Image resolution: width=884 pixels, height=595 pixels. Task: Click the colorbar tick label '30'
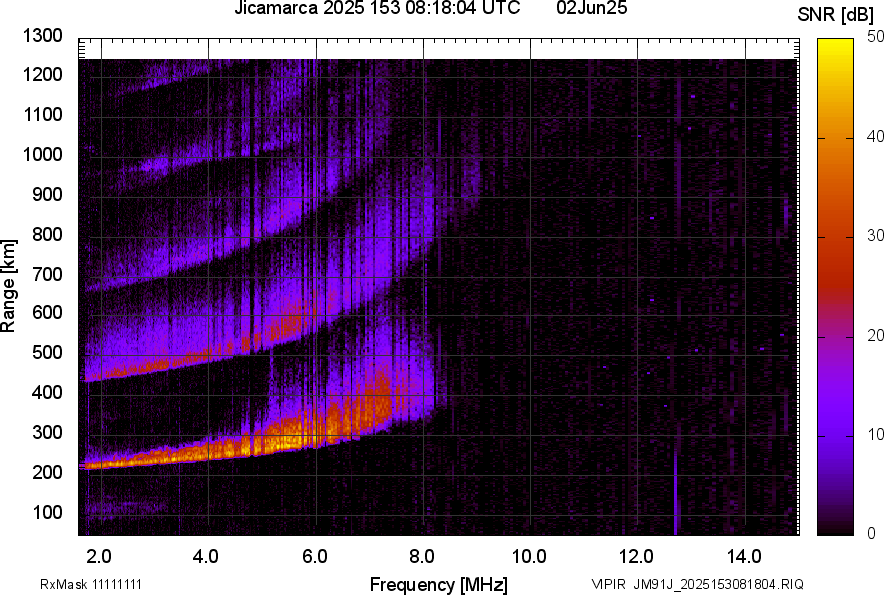pos(875,236)
